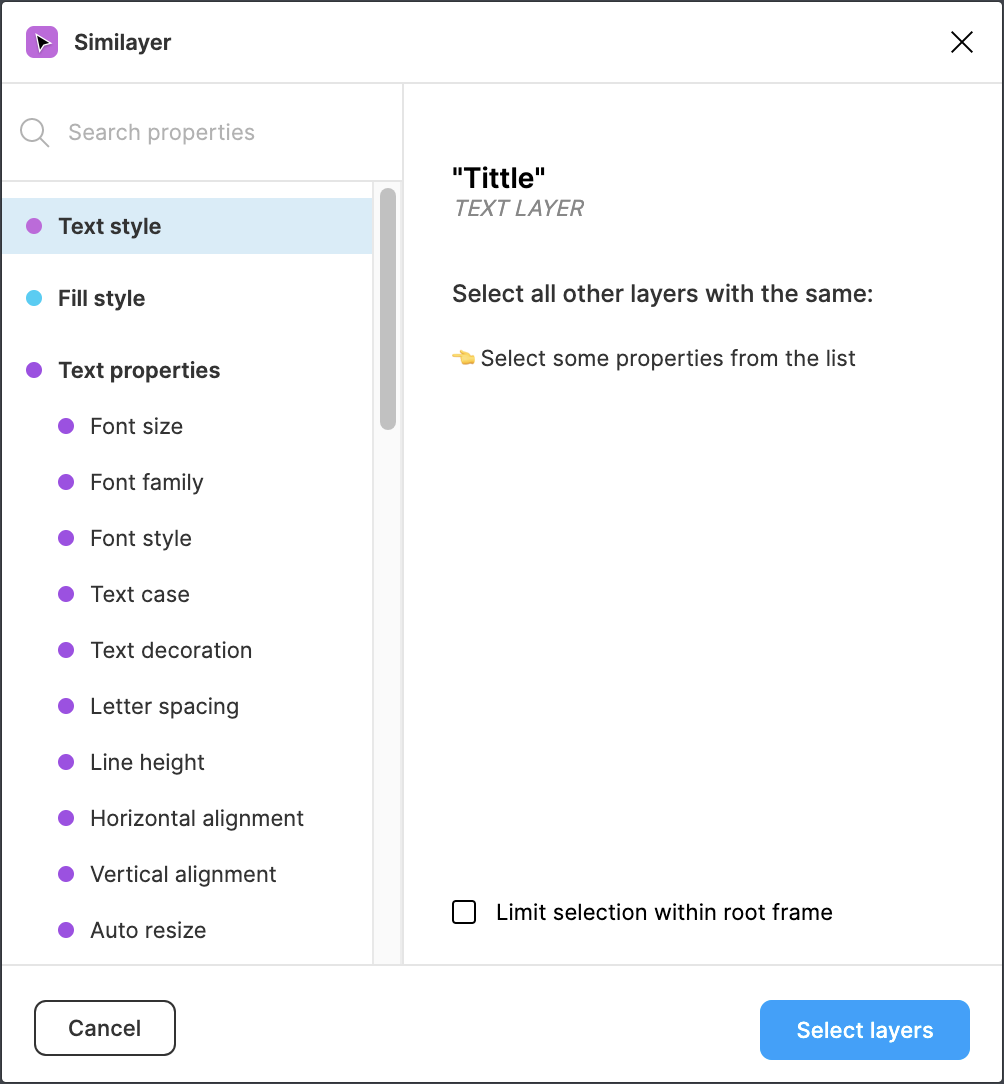
Task: Click the purple dot beside Text style
Action: point(34,226)
